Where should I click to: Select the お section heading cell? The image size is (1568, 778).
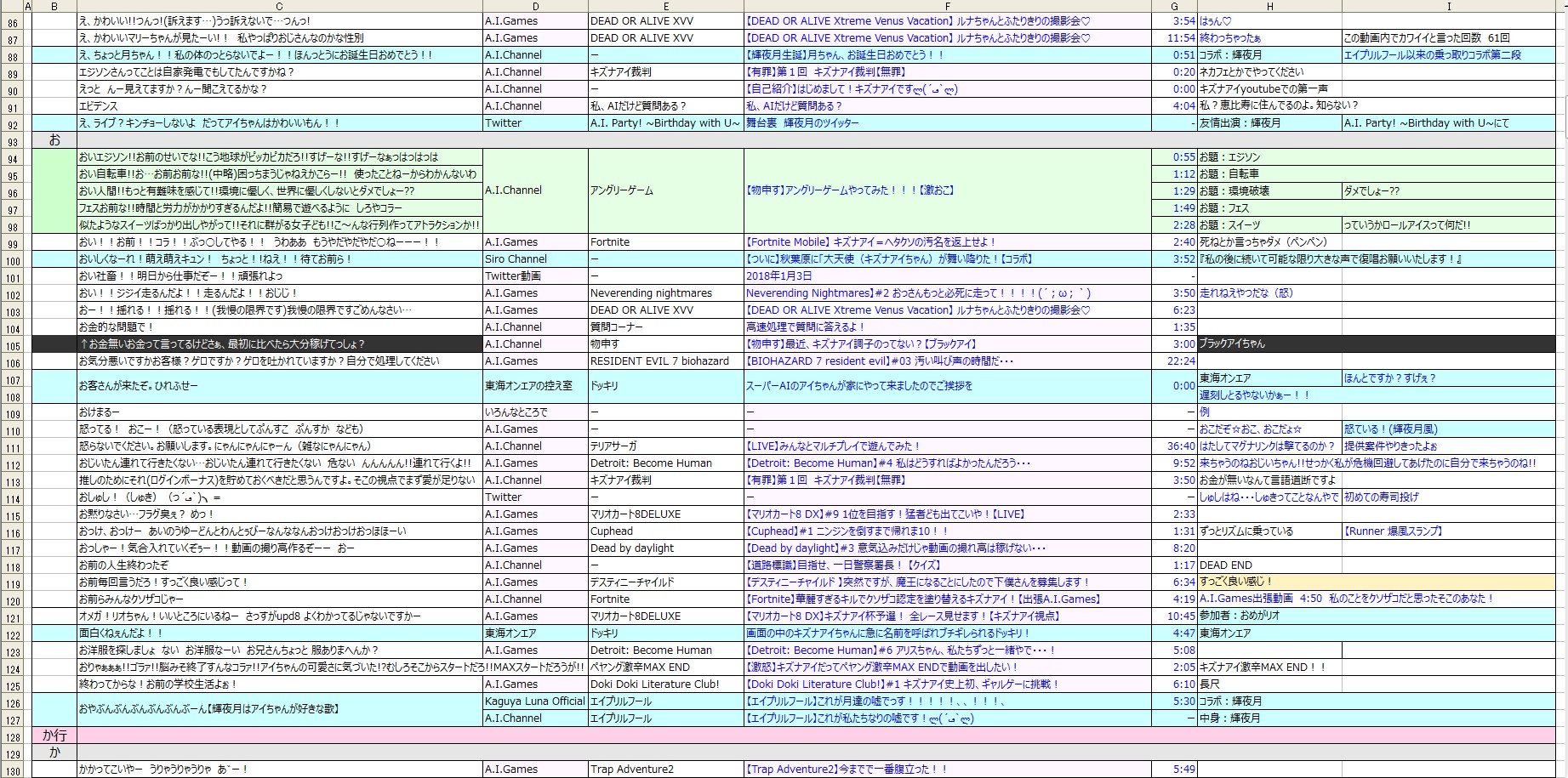54,140
